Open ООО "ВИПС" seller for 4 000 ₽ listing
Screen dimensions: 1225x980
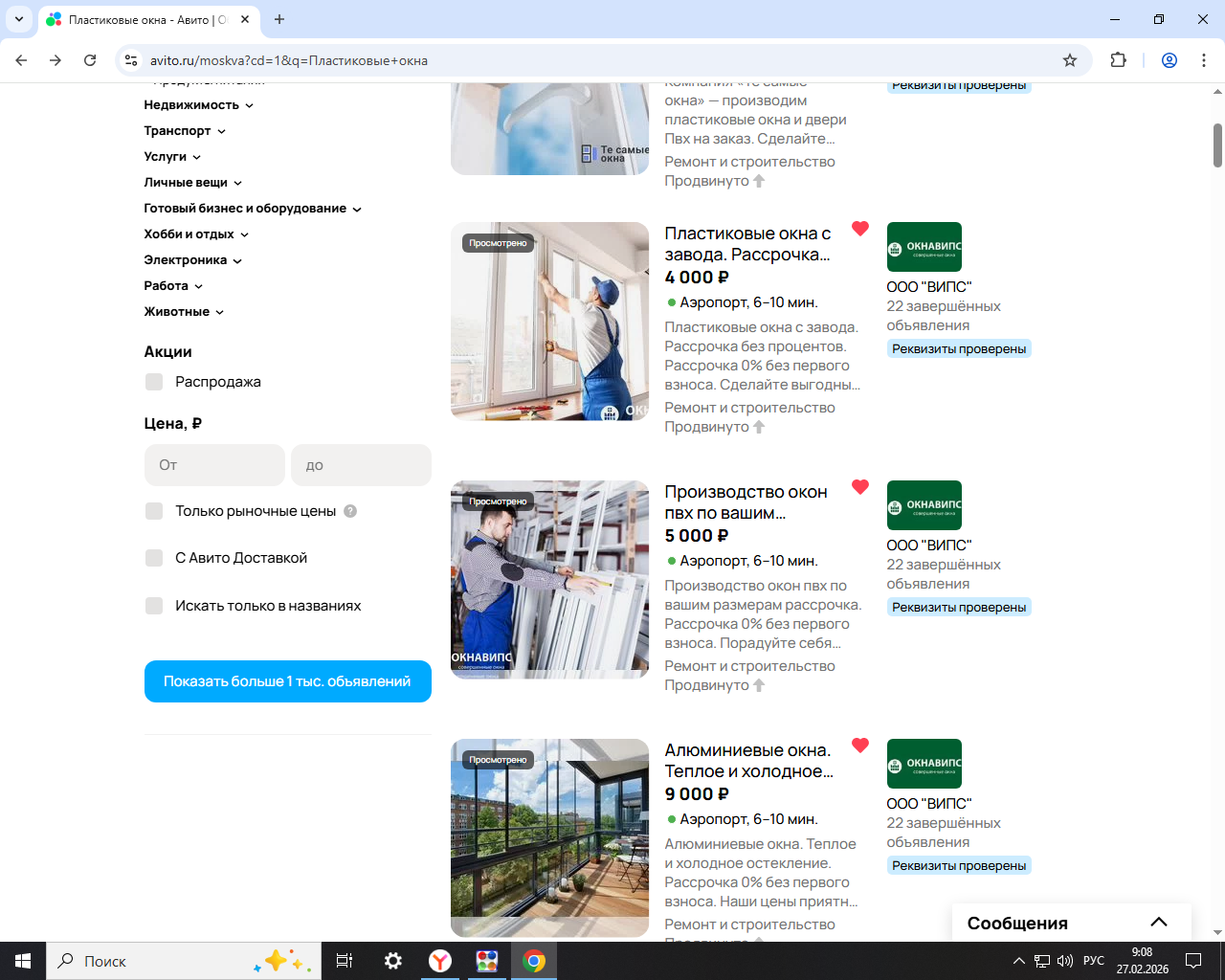click(x=929, y=287)
